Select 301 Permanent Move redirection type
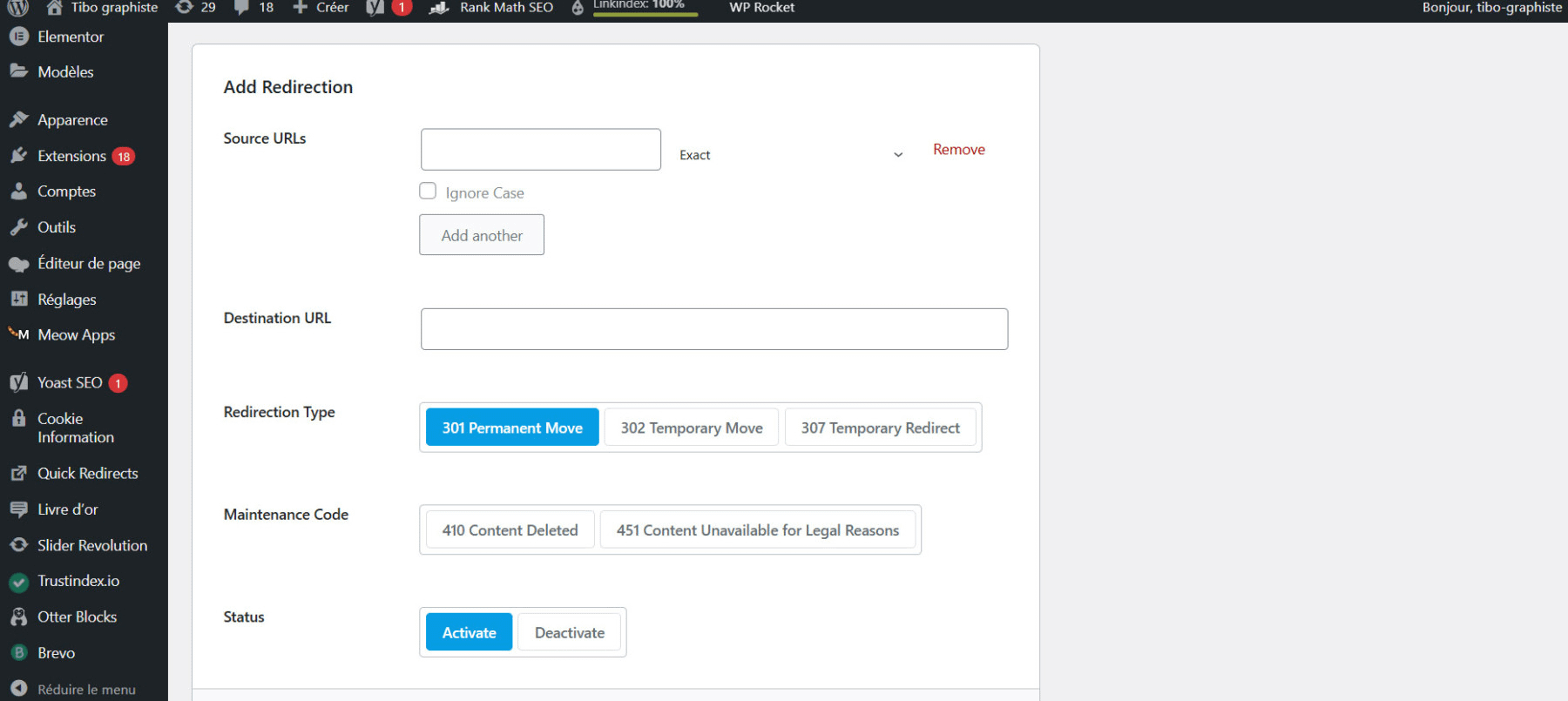The image size is (1568, 701). click(512, 428)
